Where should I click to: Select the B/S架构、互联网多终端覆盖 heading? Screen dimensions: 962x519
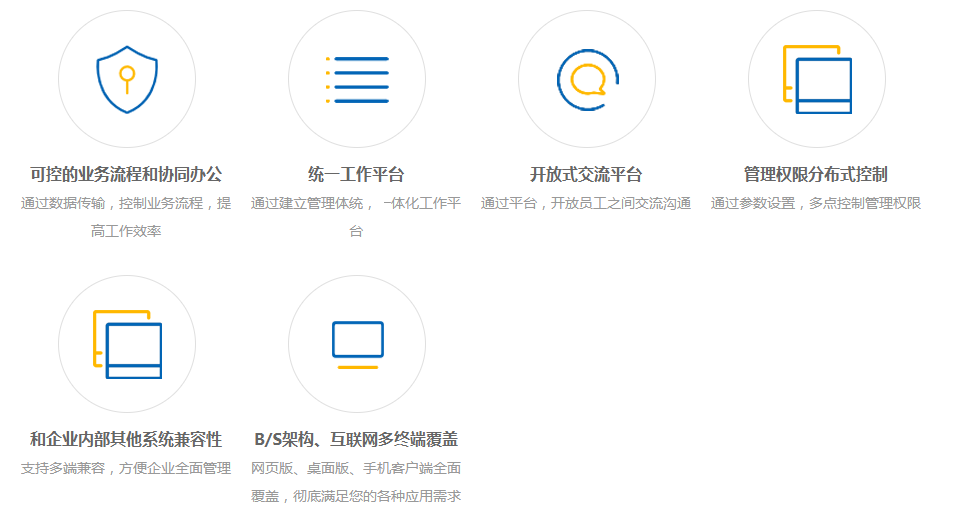tap(357, 439)
